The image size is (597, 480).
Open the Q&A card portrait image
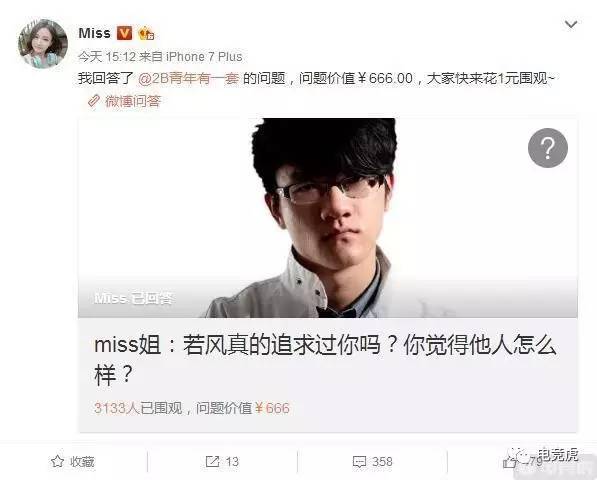pyautogui.click(x=328, y=218)
